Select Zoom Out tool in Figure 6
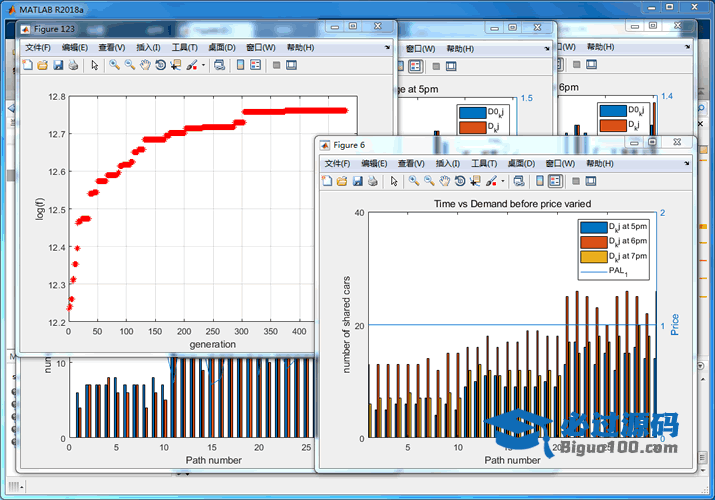Image resolution: width=715 pixels, height=500 pixels. pyautogui.click(x=429, y=181)
